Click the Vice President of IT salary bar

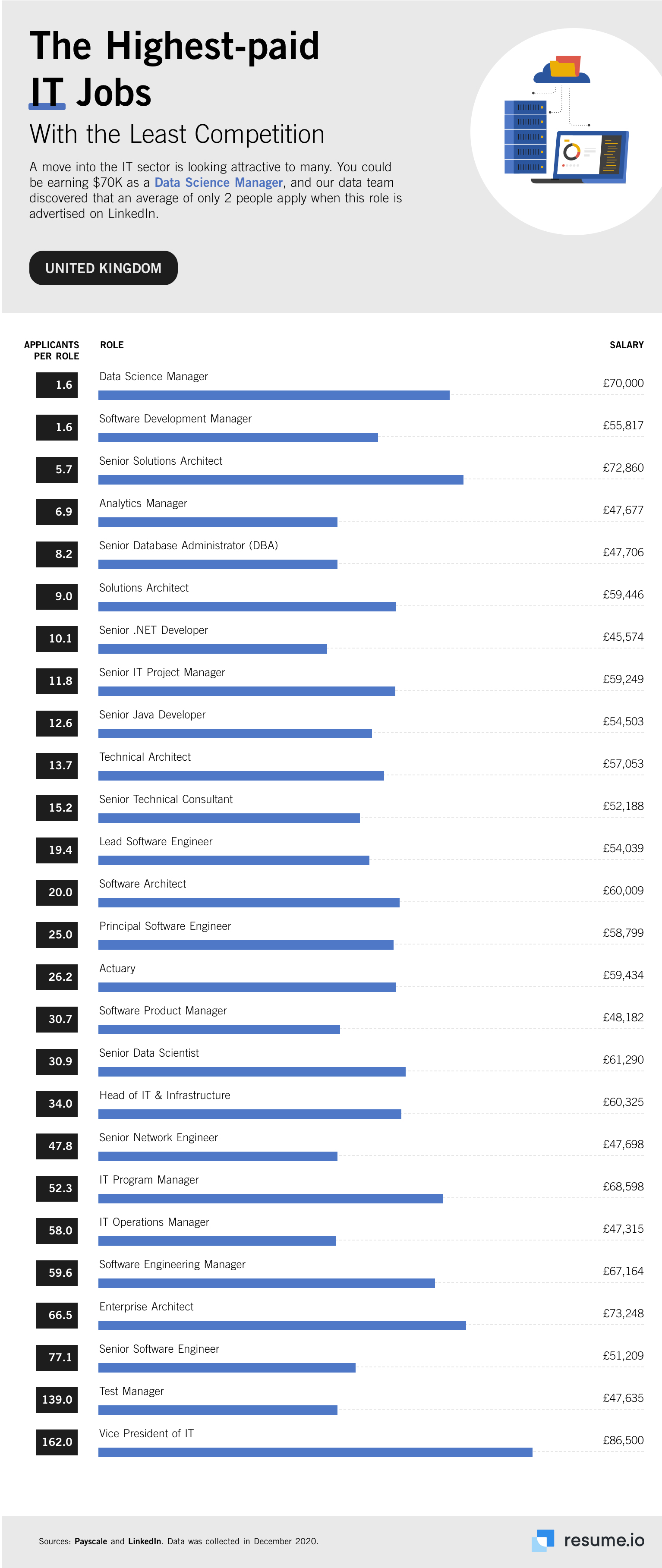pos(315,1452)
